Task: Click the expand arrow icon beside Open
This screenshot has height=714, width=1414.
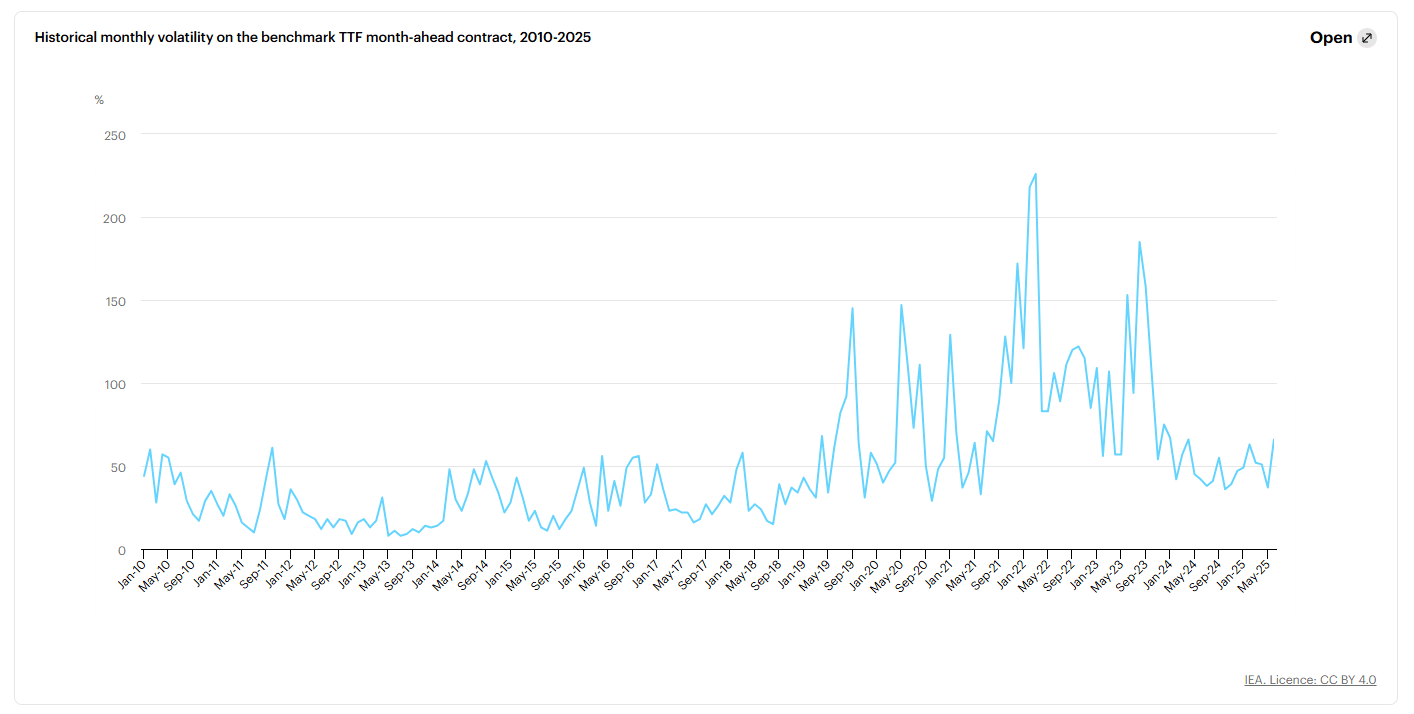Action: [1366, 37]
